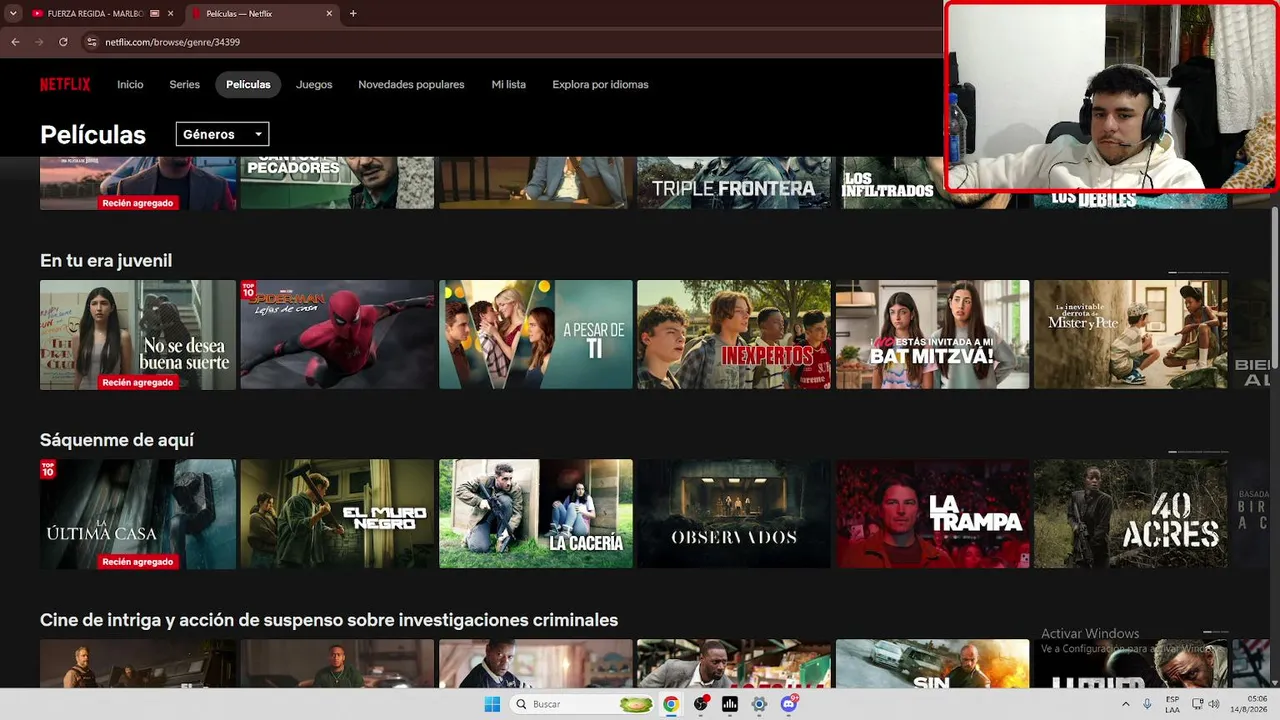Viewport: 1280px width, 720px height.
Task: Open the volume tray icon
Action: click(1214, 704)
